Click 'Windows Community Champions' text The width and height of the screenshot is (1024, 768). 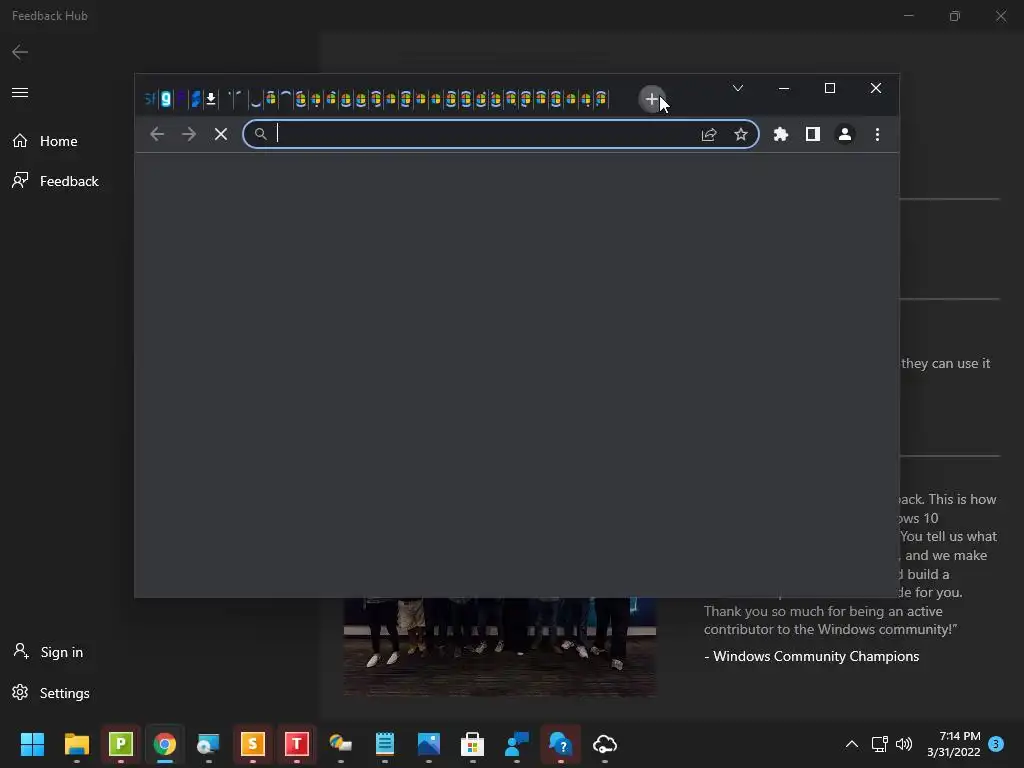tap(816, 656)
